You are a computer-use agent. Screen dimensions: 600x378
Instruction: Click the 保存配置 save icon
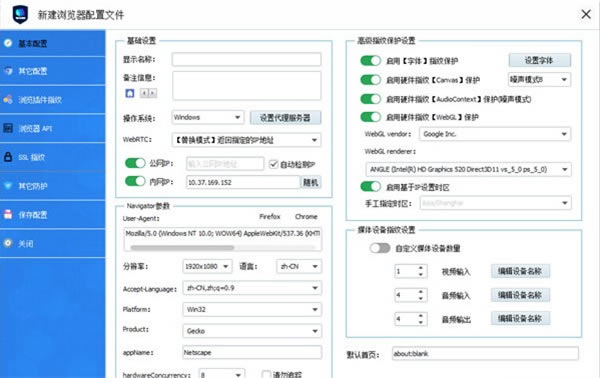[8, 214]
